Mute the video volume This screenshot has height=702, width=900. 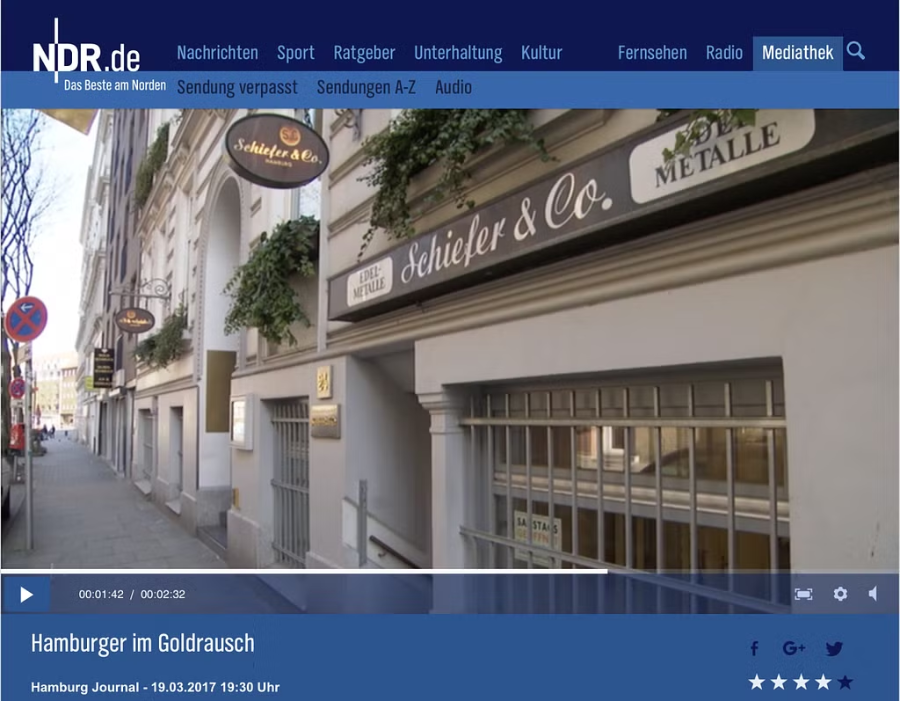tap(873, 594)
